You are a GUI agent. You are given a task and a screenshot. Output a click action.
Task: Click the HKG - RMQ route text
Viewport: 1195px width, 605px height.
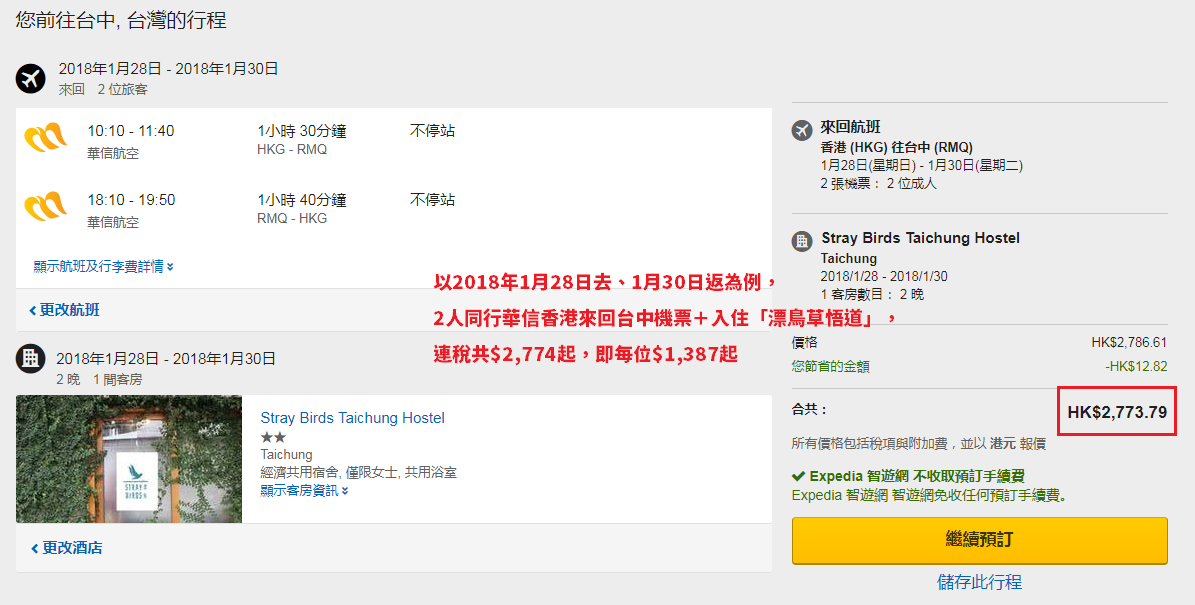click(x=292, y=149)
